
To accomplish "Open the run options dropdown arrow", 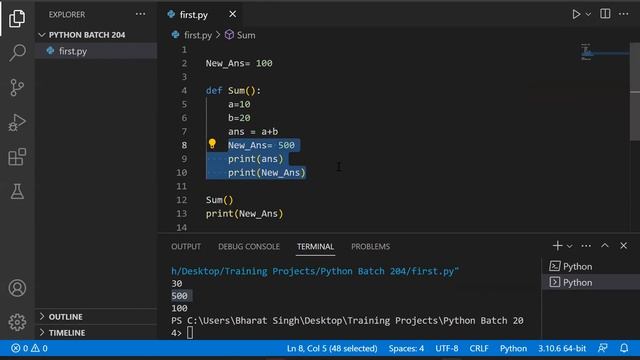I will point(588,14).
